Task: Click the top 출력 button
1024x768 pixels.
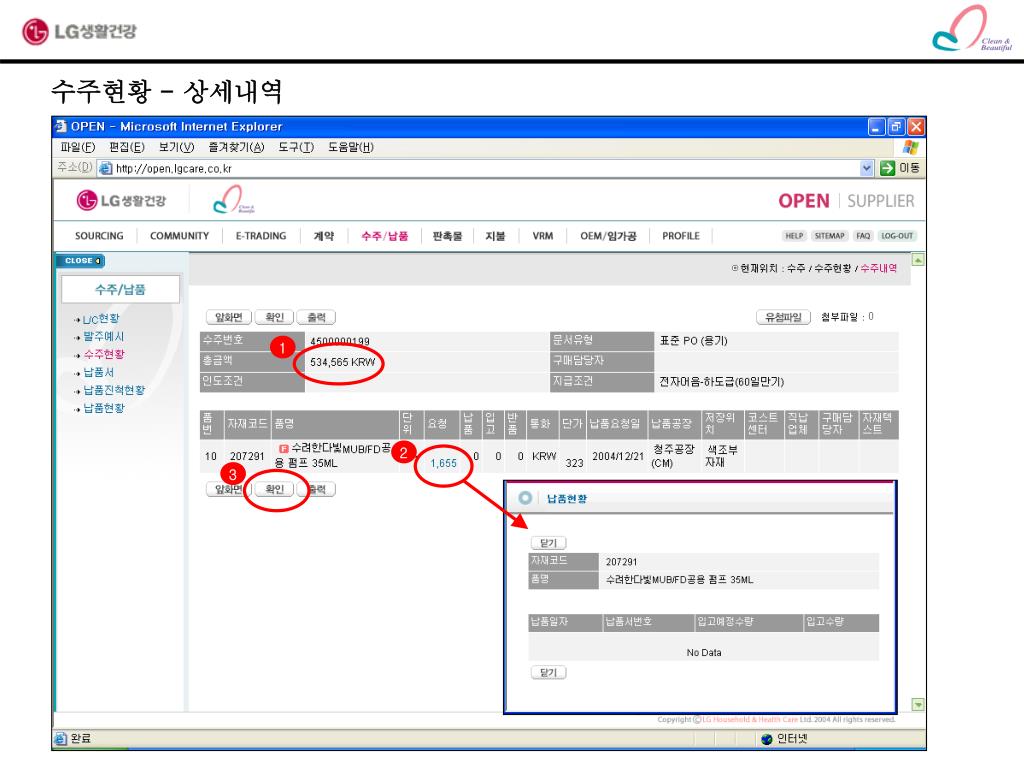Action: [316, 317]
